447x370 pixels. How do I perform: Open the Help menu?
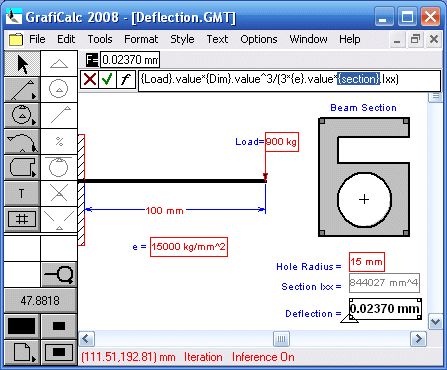click(350, 39)
